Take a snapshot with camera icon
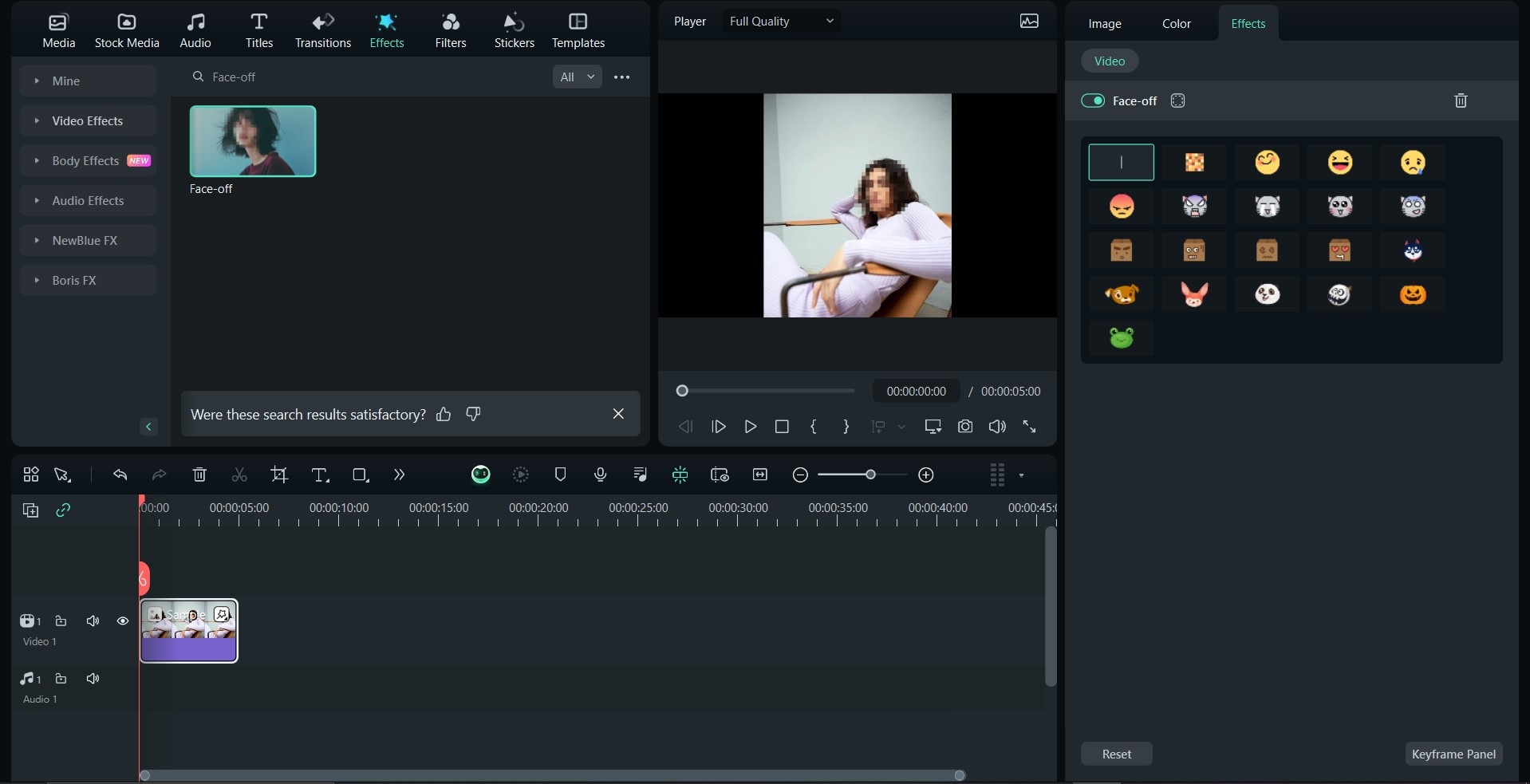1530x784 pixels. 965,427
